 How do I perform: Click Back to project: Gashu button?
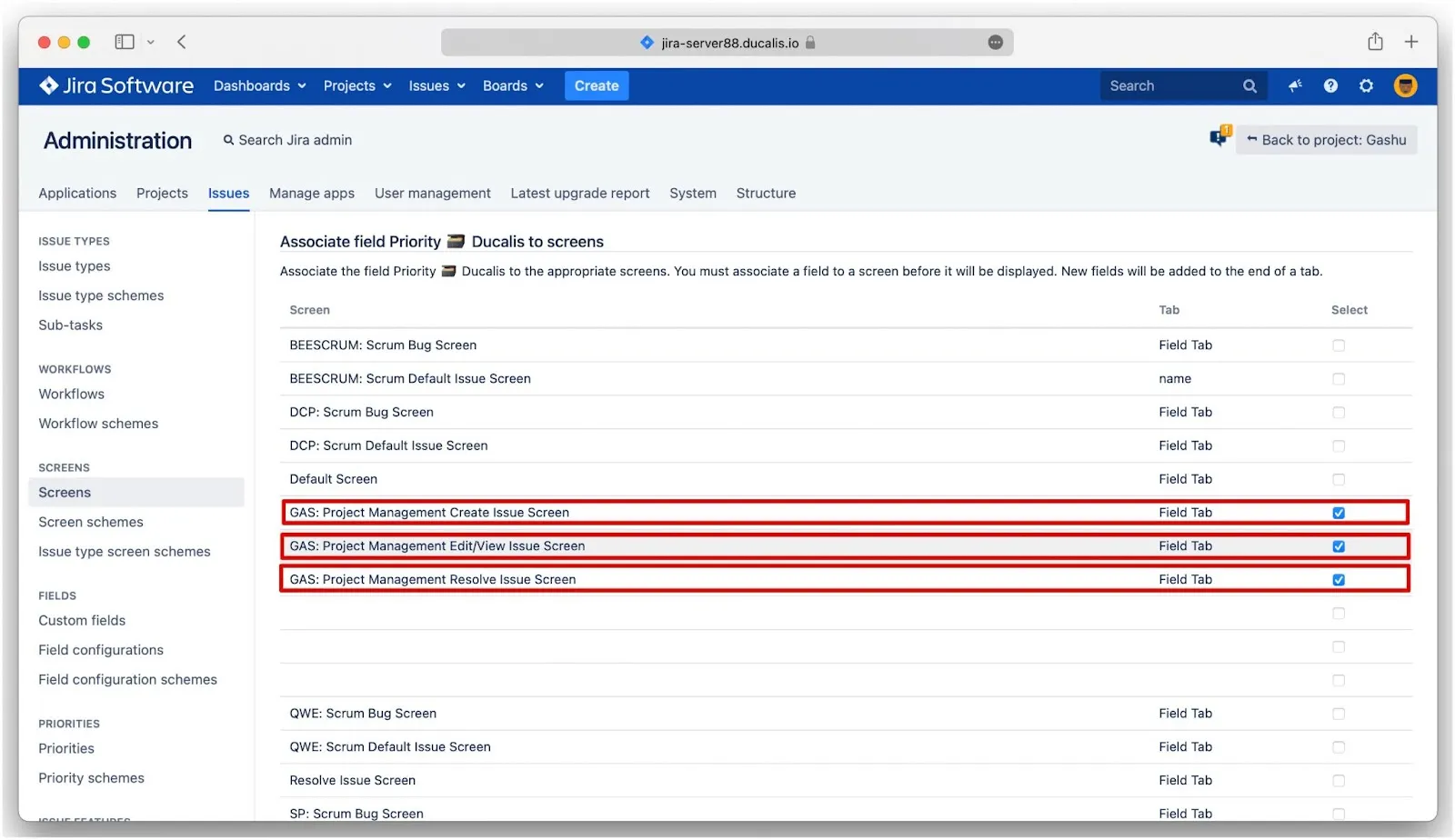1326,140
